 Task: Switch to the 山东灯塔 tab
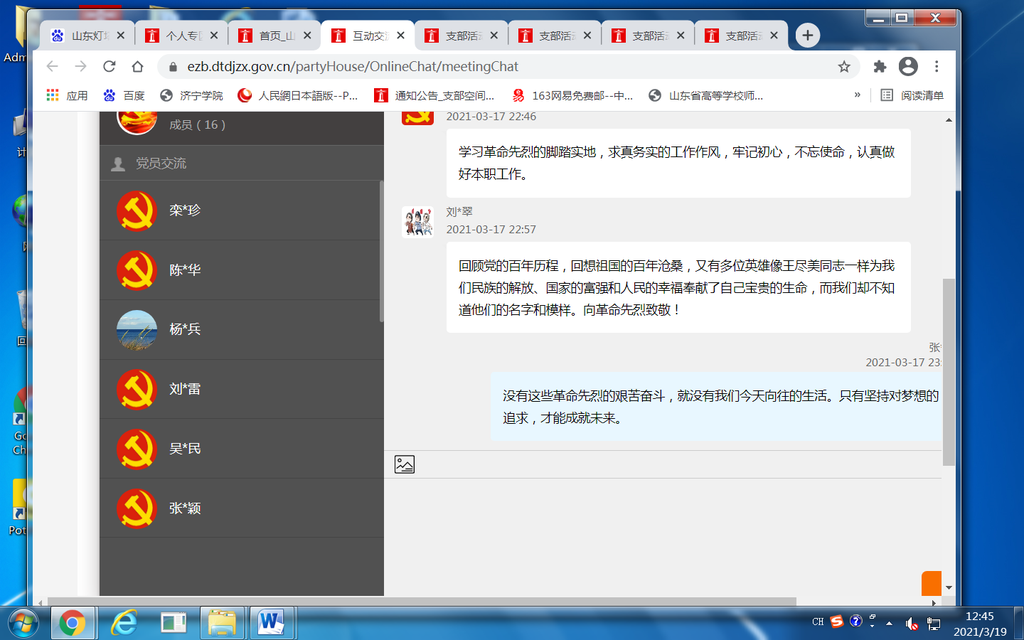click(88, 35)
